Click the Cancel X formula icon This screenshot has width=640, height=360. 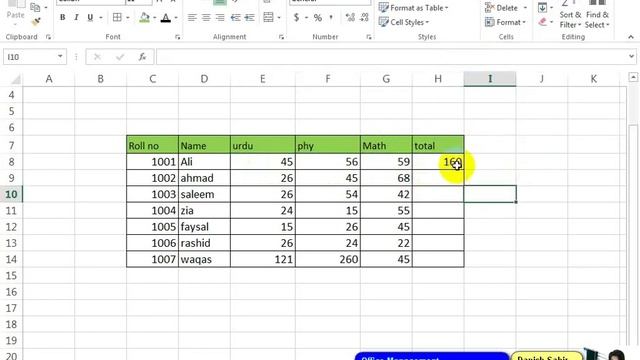(97, 57)
